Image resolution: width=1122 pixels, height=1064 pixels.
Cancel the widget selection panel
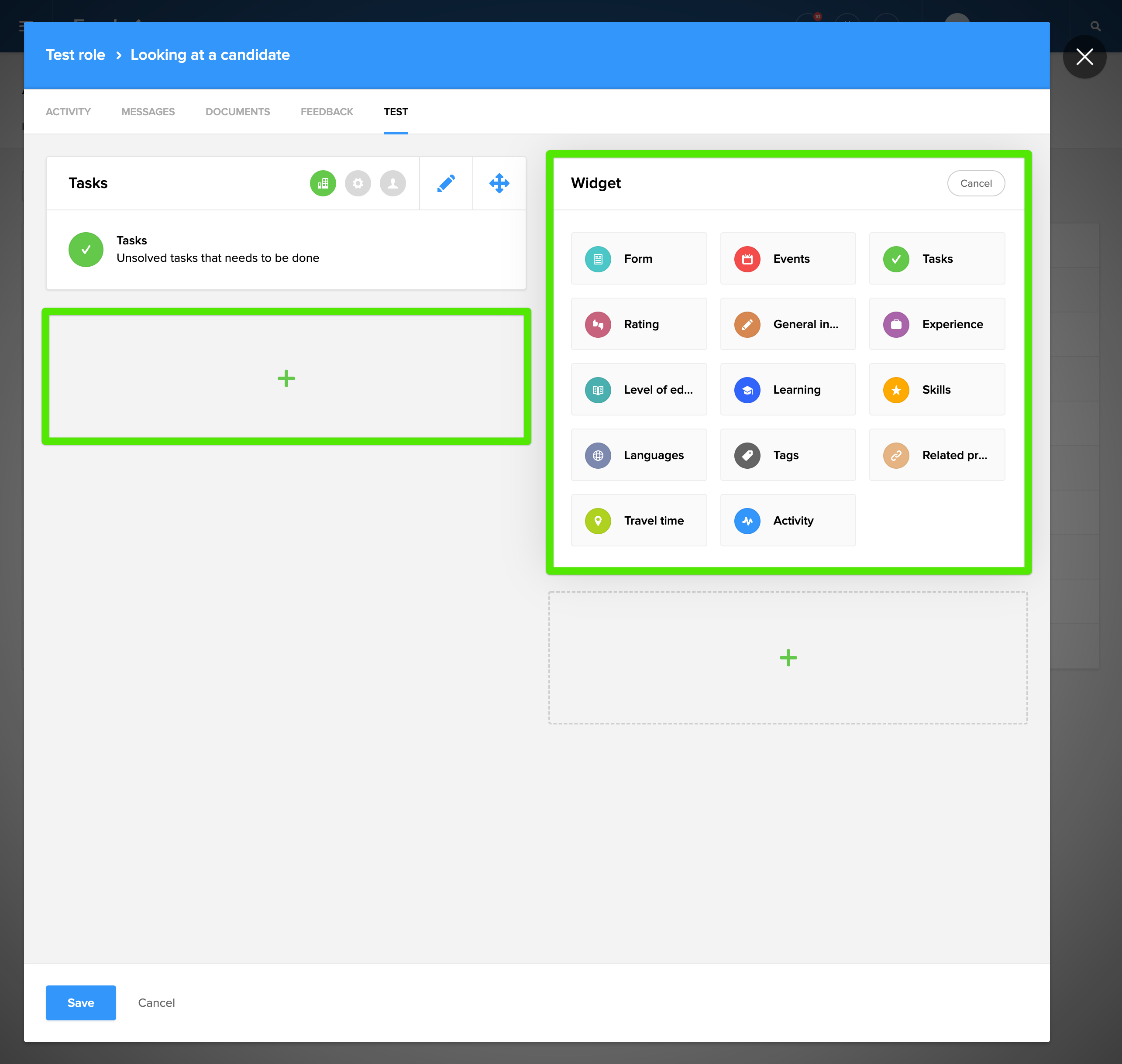[x=975, y=183]
